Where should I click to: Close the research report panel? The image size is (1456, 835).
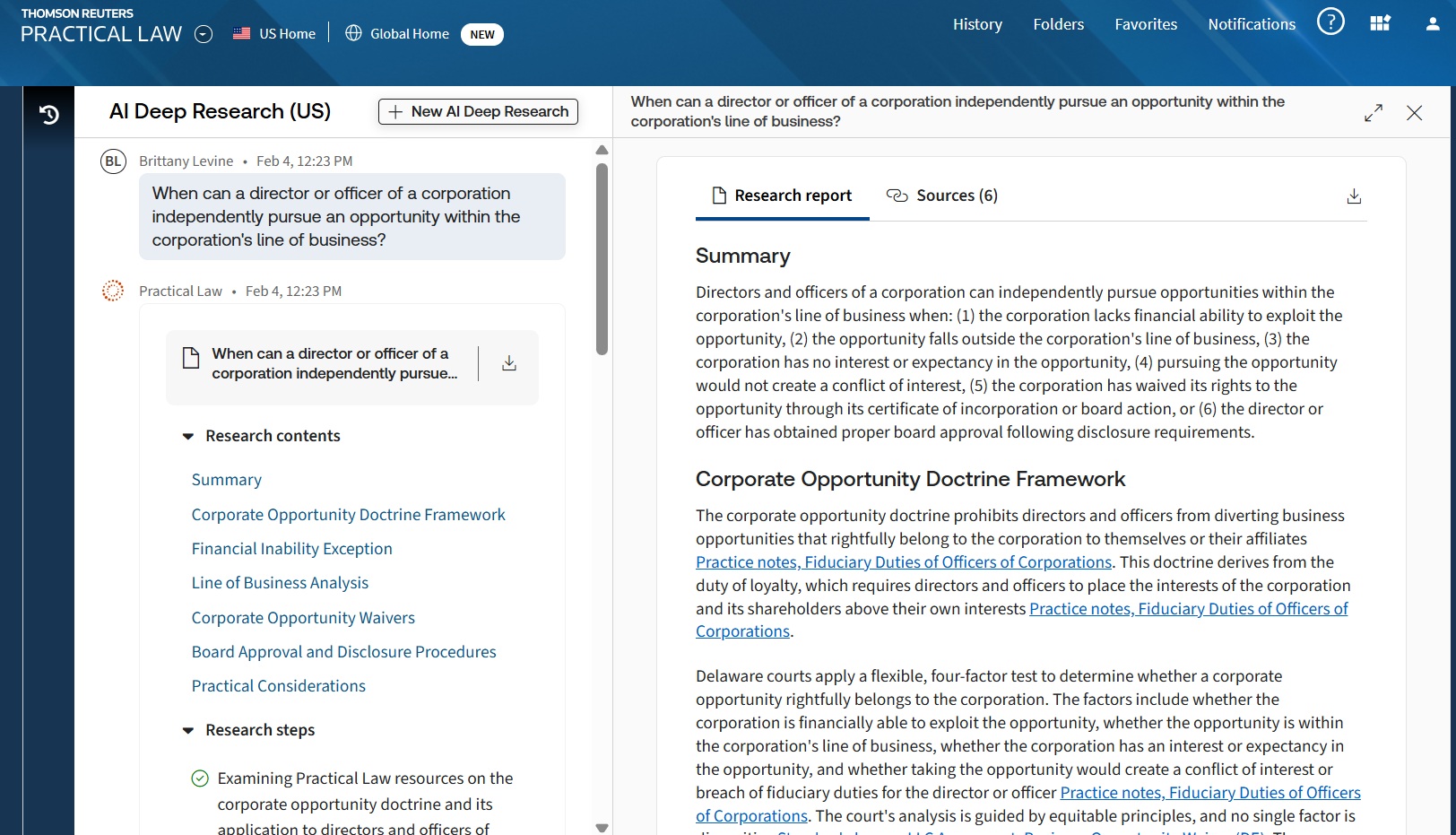pos(1414,113)
